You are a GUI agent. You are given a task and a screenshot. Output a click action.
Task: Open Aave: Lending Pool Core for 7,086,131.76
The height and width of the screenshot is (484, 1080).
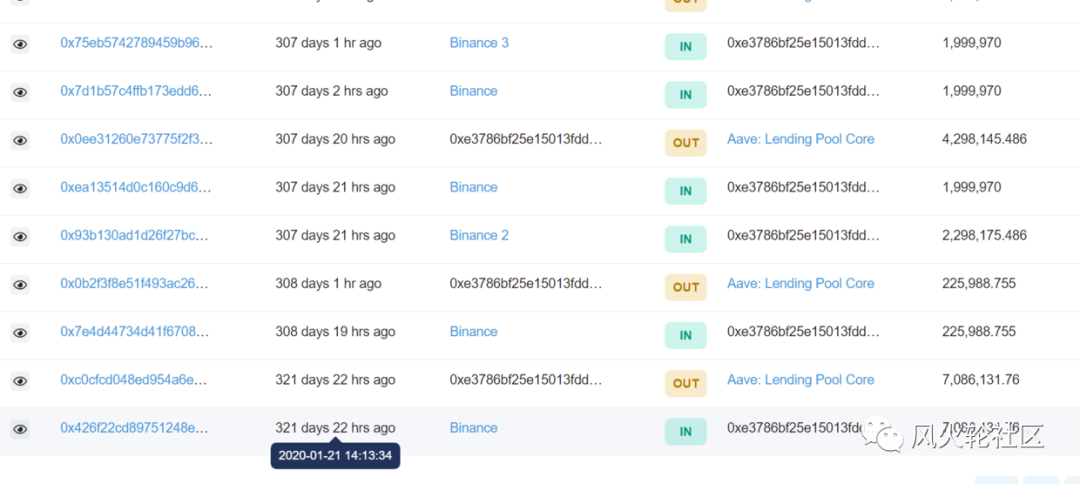[x=800, y=380]
